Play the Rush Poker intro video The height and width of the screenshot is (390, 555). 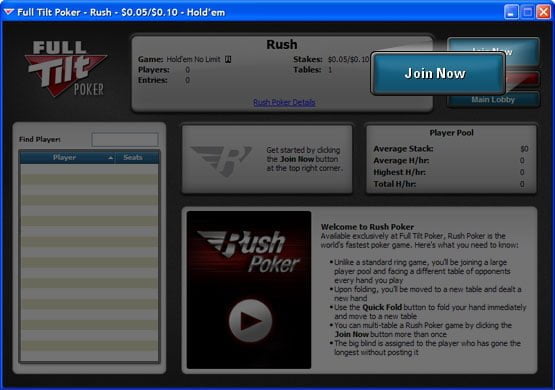coord(250,321)
